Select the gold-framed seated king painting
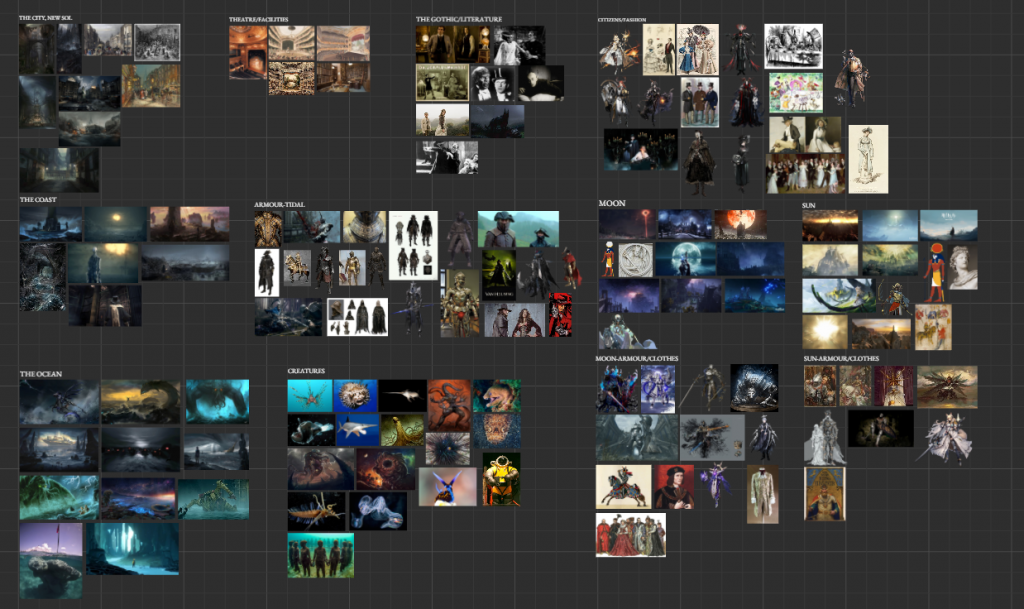This screenshot has width=1024, height=609. (x=824, y=494)
